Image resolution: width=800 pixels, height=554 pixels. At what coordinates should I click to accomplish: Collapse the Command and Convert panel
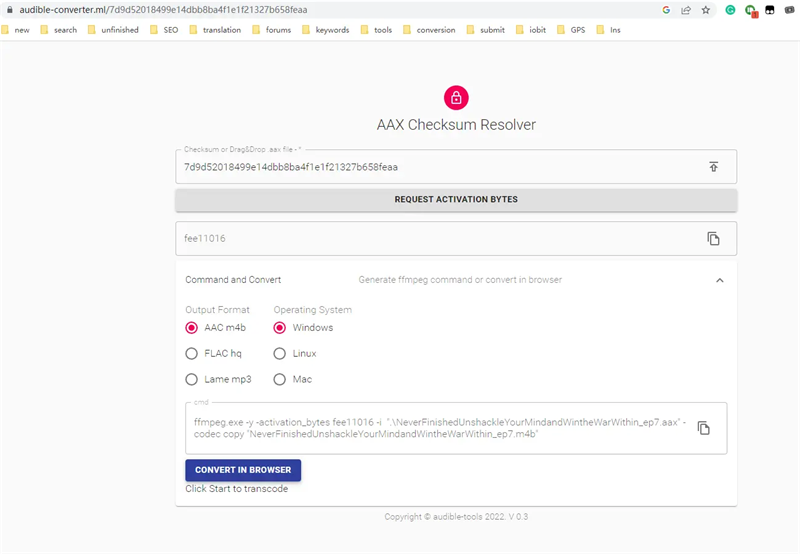click(719, 280)
